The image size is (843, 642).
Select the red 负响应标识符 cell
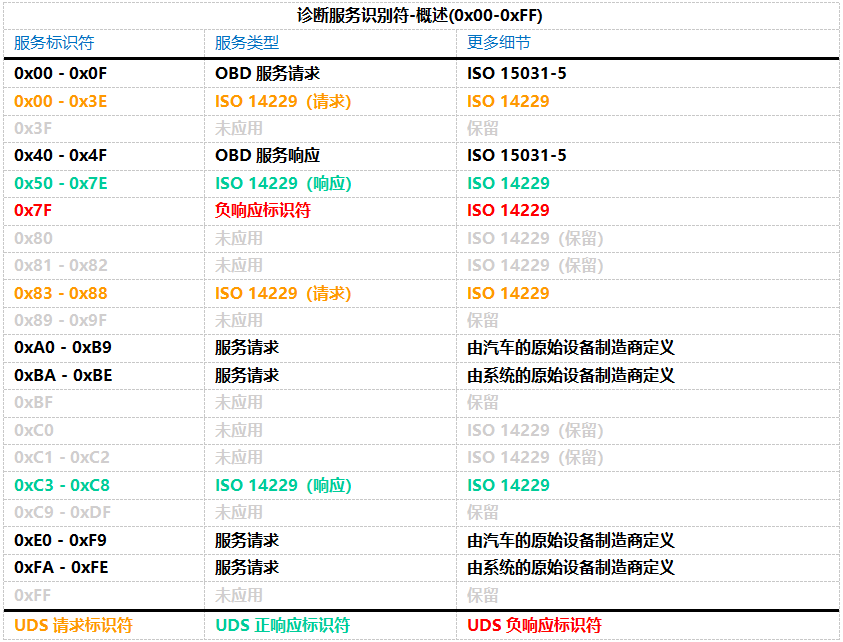(x=263, y=211)
